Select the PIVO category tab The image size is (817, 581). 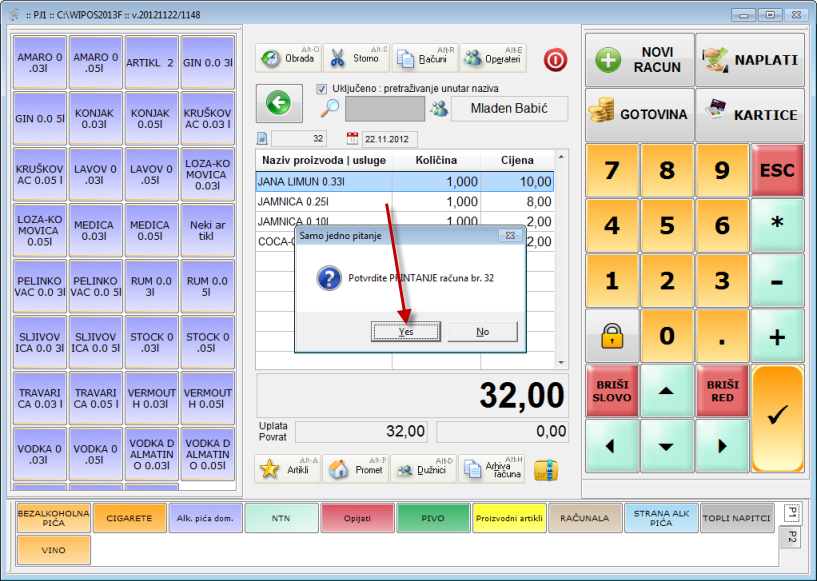[434, 518]
